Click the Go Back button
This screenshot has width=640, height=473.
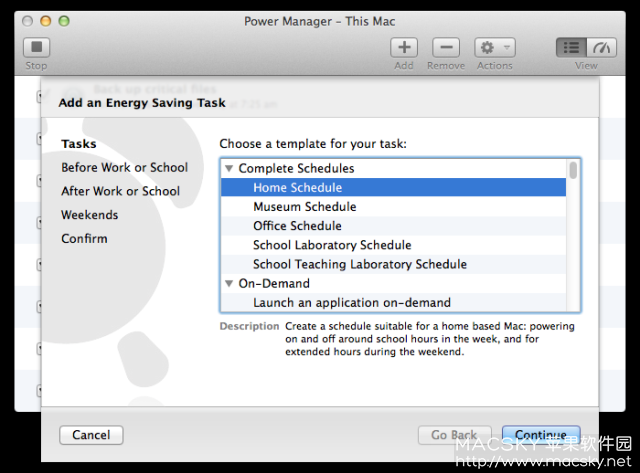pos(454,435)
